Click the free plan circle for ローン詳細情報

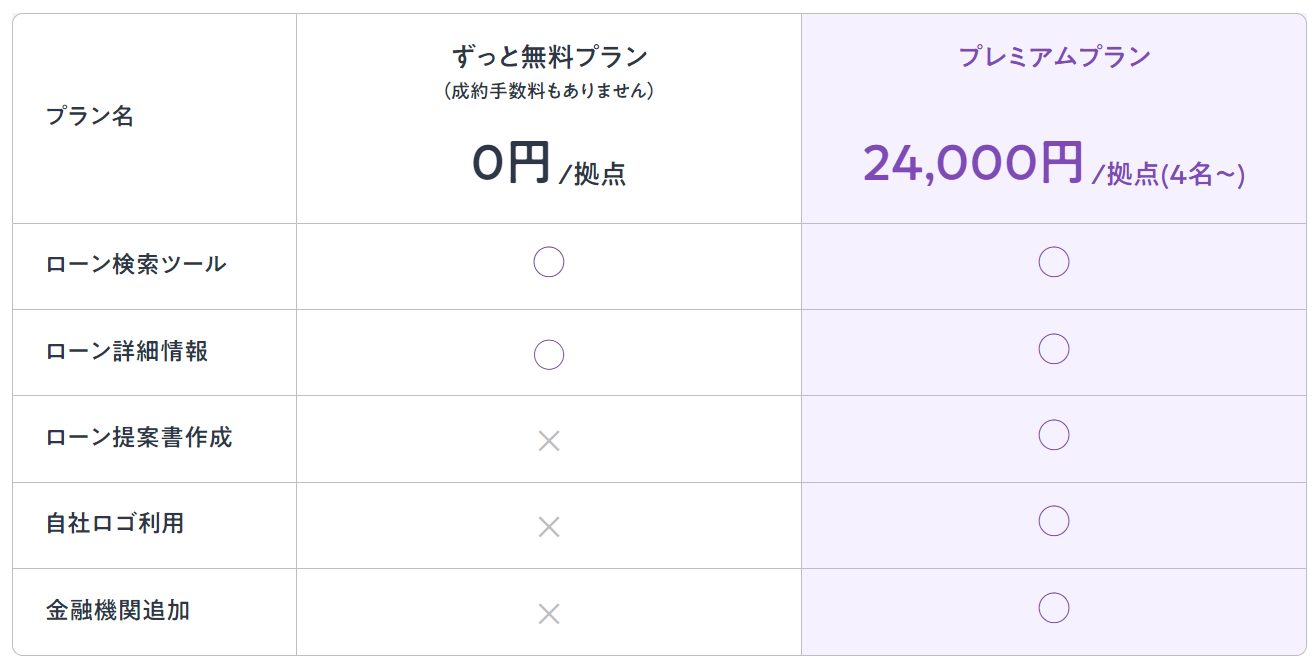point(549,354)
